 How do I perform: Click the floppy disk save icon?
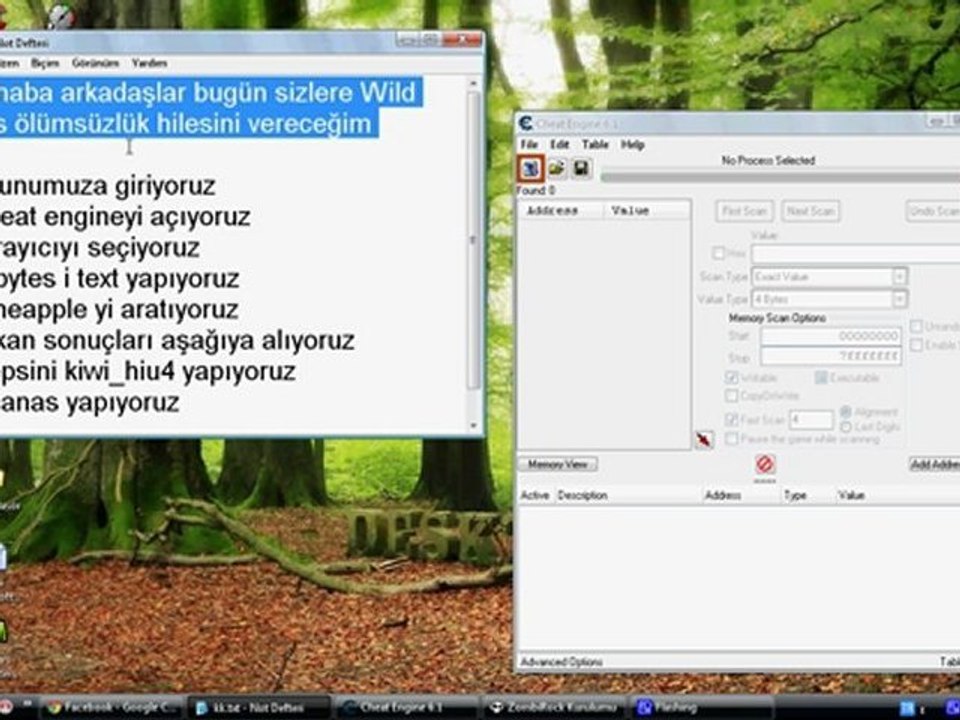click(581, 168)
